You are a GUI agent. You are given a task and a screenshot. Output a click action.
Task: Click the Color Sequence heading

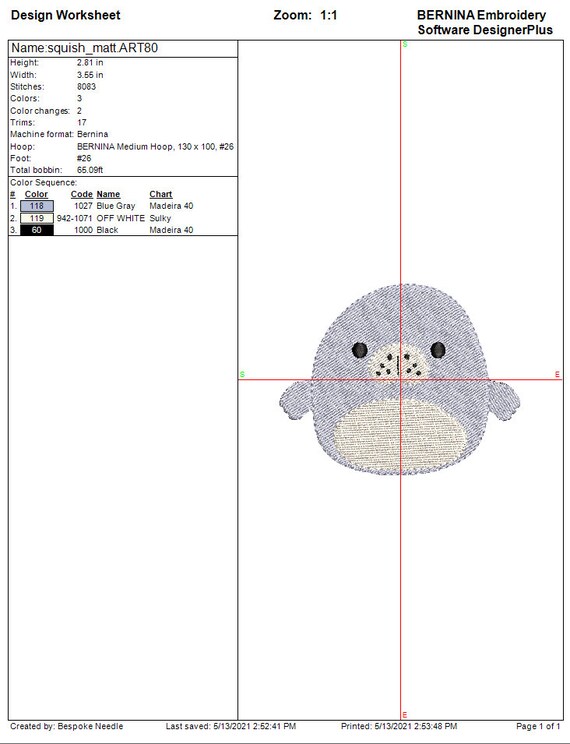pyautogui.click(x=44, y=183)
